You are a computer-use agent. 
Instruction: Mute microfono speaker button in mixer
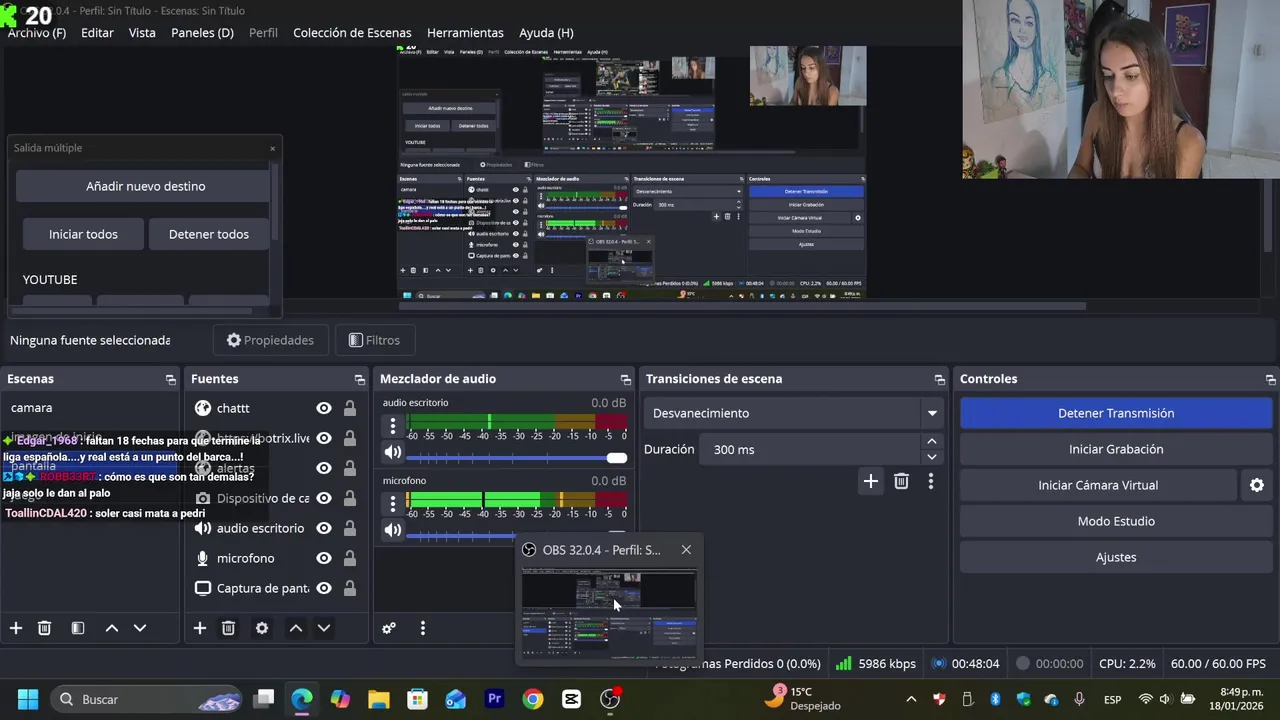pos(393,530)
